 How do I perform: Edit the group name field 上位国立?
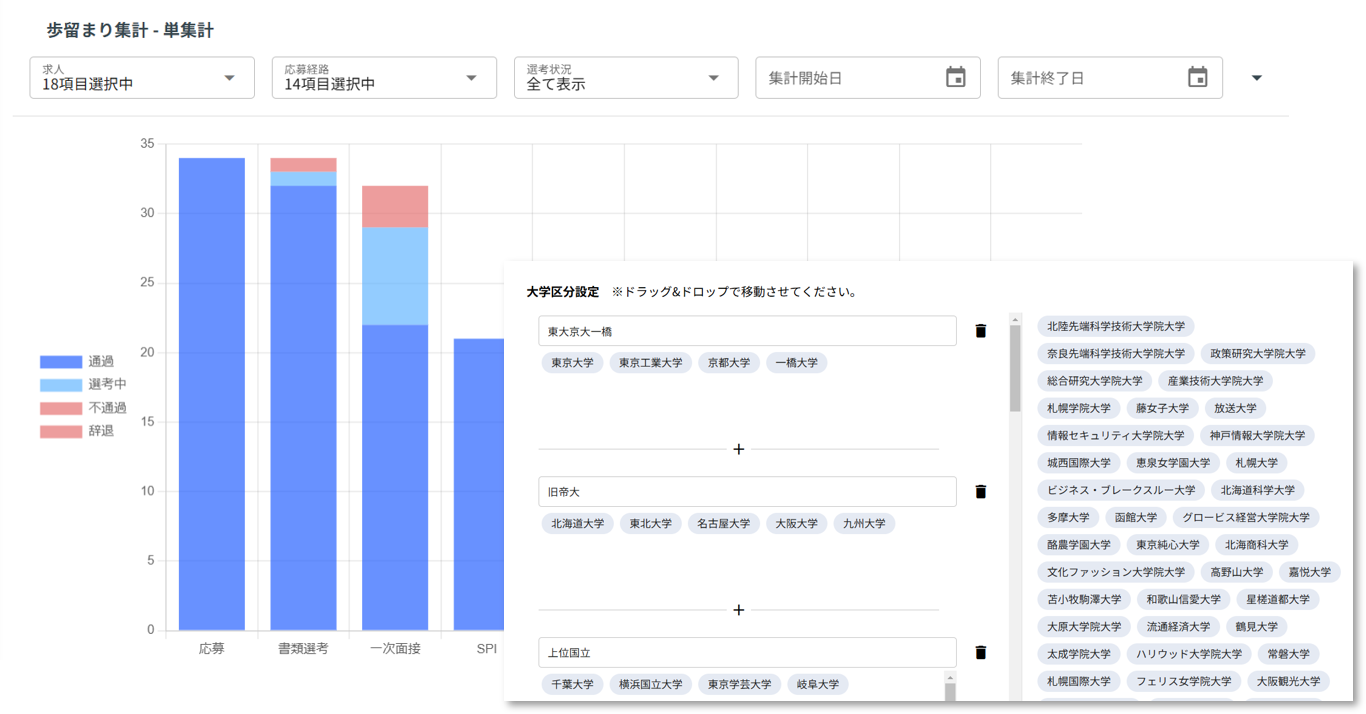click(747, 653)
